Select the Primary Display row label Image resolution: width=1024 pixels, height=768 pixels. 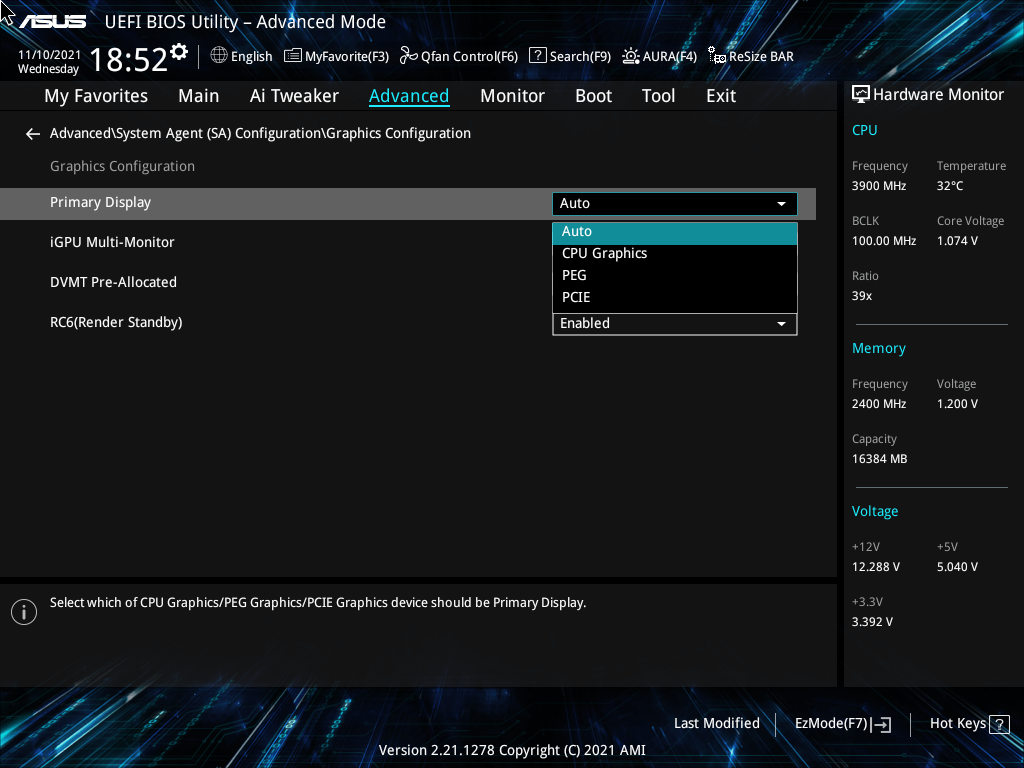pyautogui.click(x=100, y=202)
